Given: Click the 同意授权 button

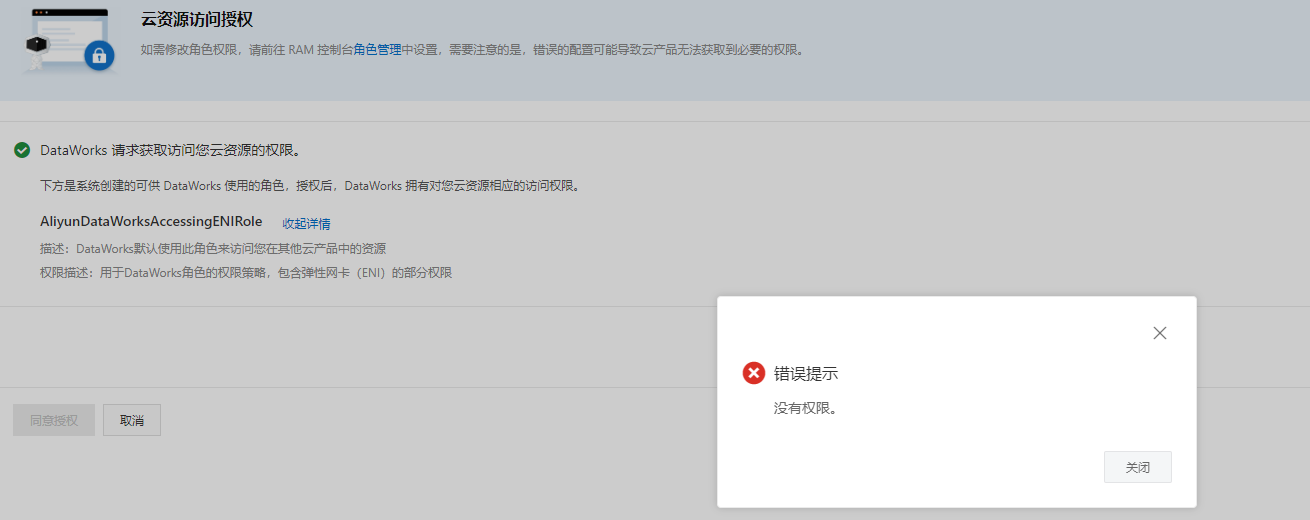Looking at the screenshot, I should pos(53,420).
